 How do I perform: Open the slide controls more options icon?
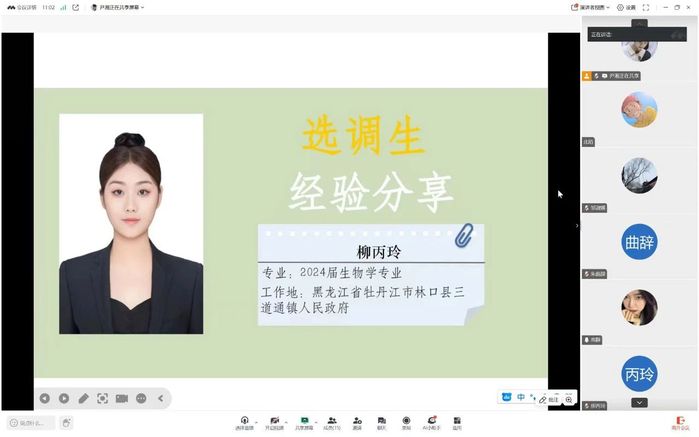[141, 398]
